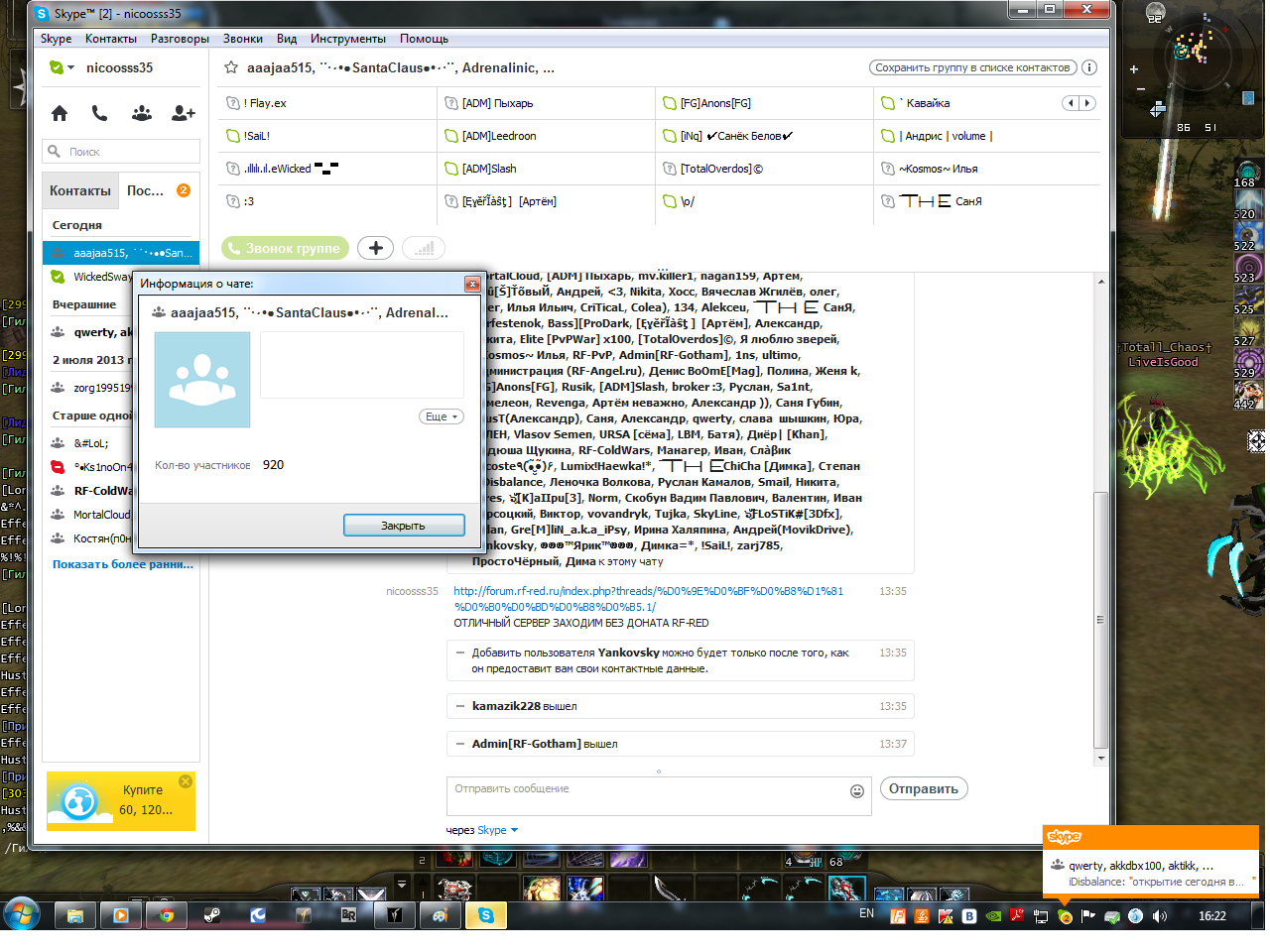
Task: Select the aaajaa515 group conversation
Action: (121, 253)
